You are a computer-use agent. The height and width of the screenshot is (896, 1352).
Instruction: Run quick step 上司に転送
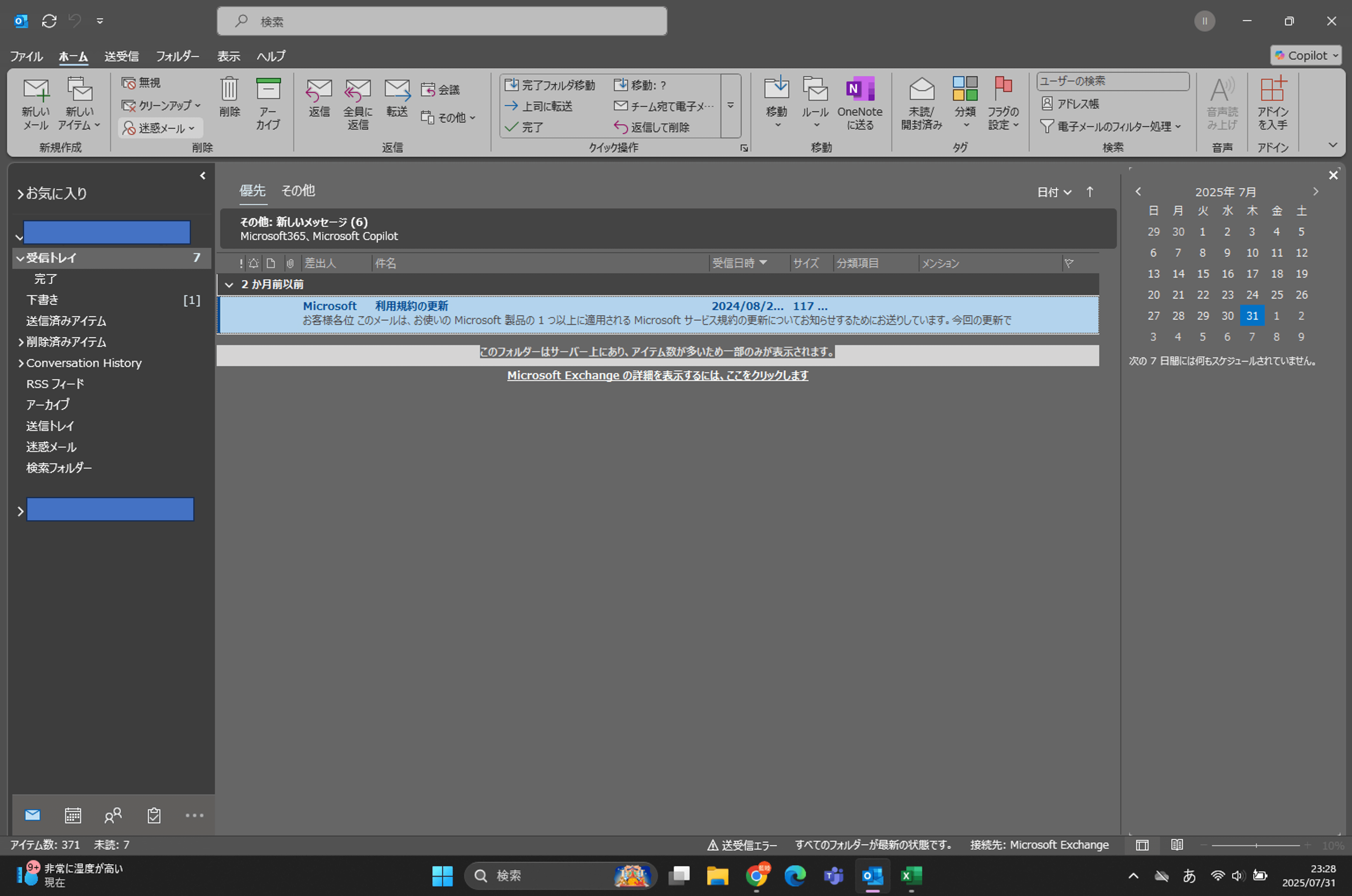[539, 106]
